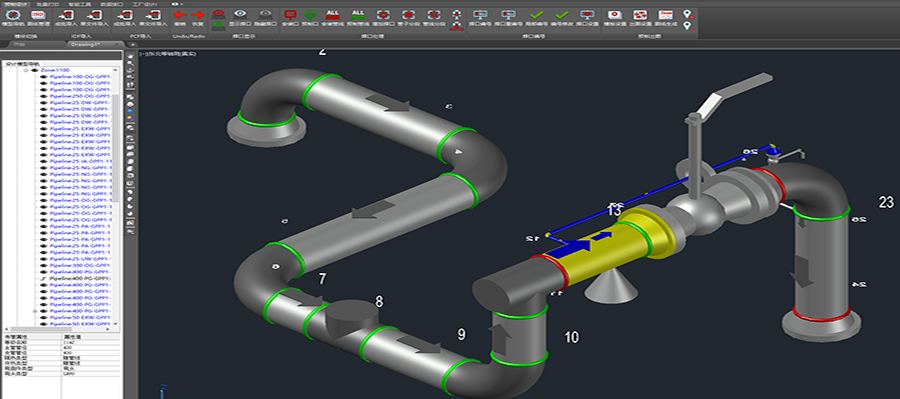Click the first green checkmark numbering icon
Viewport: 900px width, 399px height.
pos(537,15)
